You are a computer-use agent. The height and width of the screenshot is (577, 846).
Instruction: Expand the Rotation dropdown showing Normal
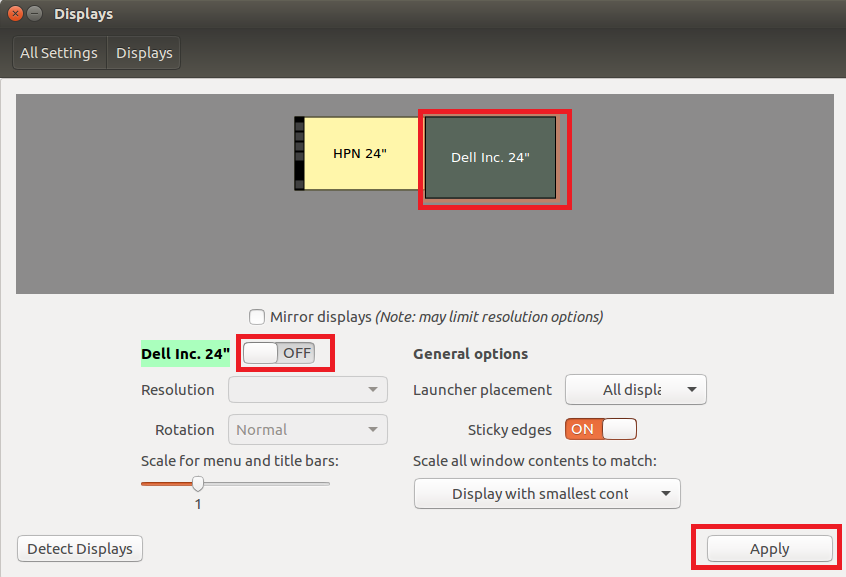(x=308, y=429)
